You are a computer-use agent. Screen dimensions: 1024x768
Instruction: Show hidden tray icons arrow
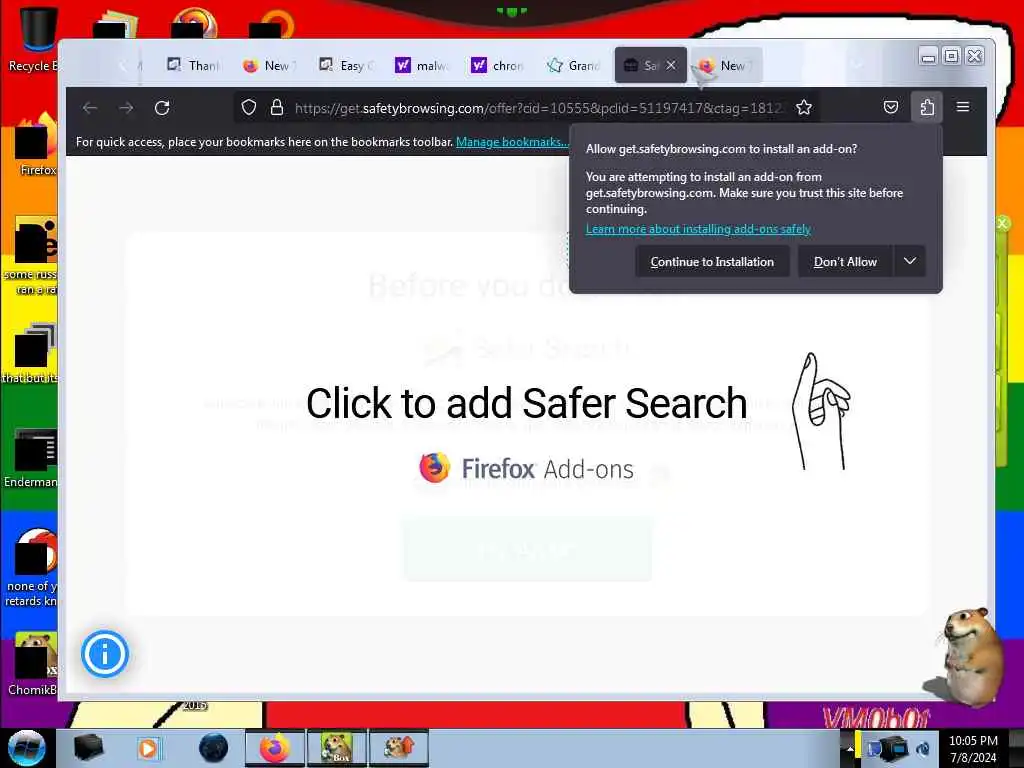click(x=850, y=749)
